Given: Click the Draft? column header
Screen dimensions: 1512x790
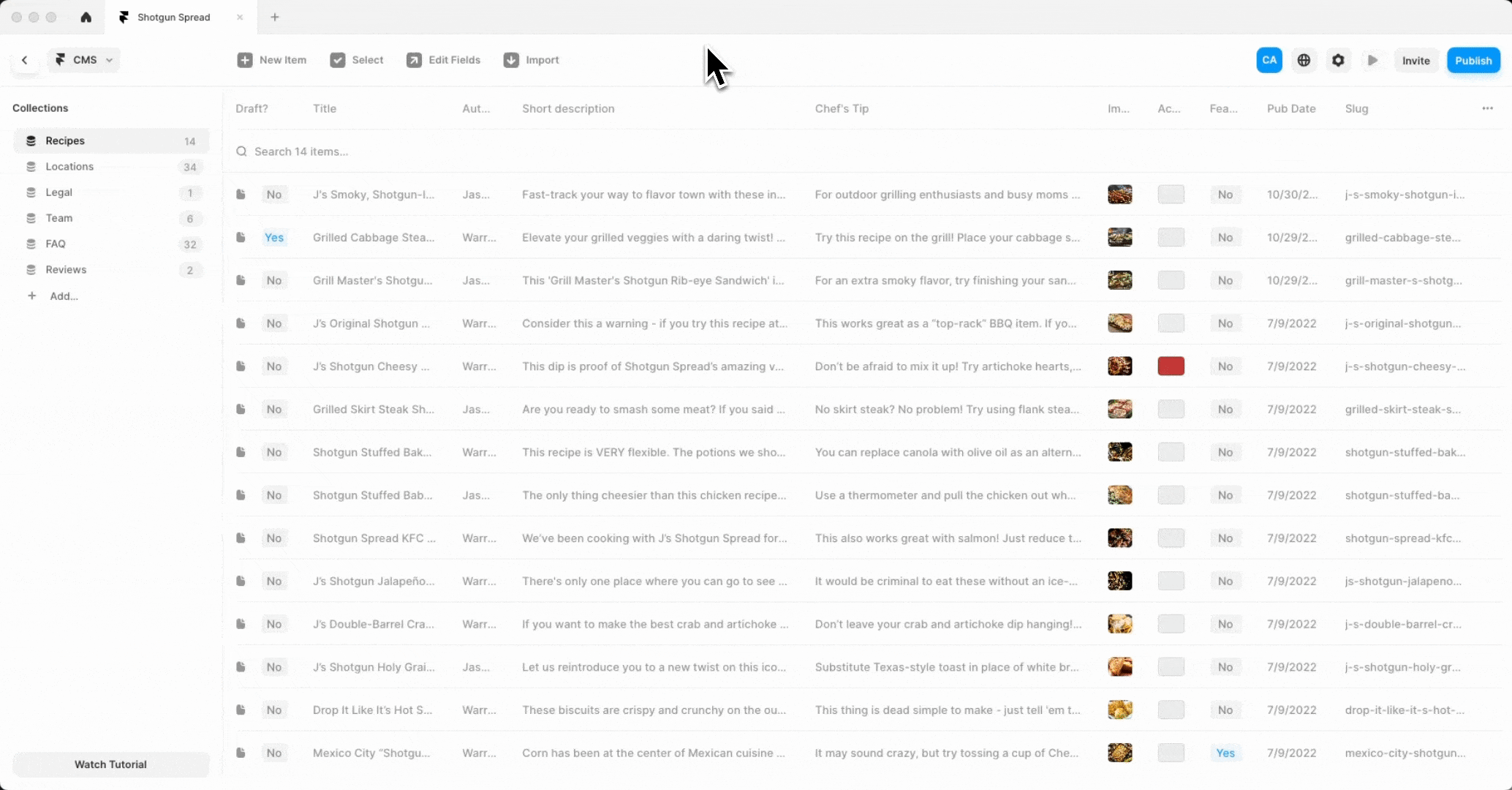Looking at the screenshot, I should 252,108.
